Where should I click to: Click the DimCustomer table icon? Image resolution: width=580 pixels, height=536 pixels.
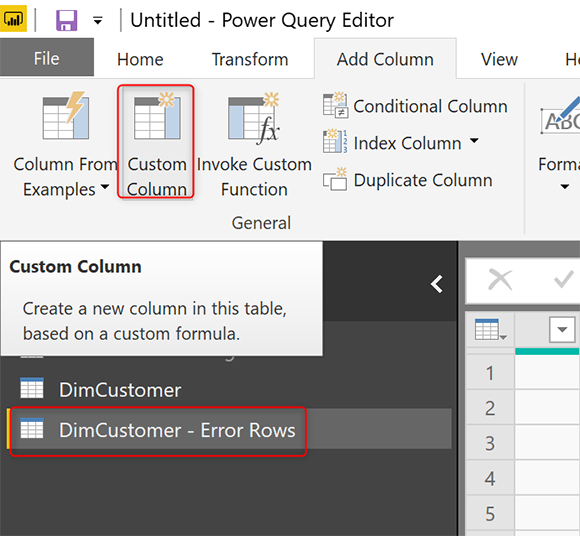pyautogui.click(x=32, y=388)
